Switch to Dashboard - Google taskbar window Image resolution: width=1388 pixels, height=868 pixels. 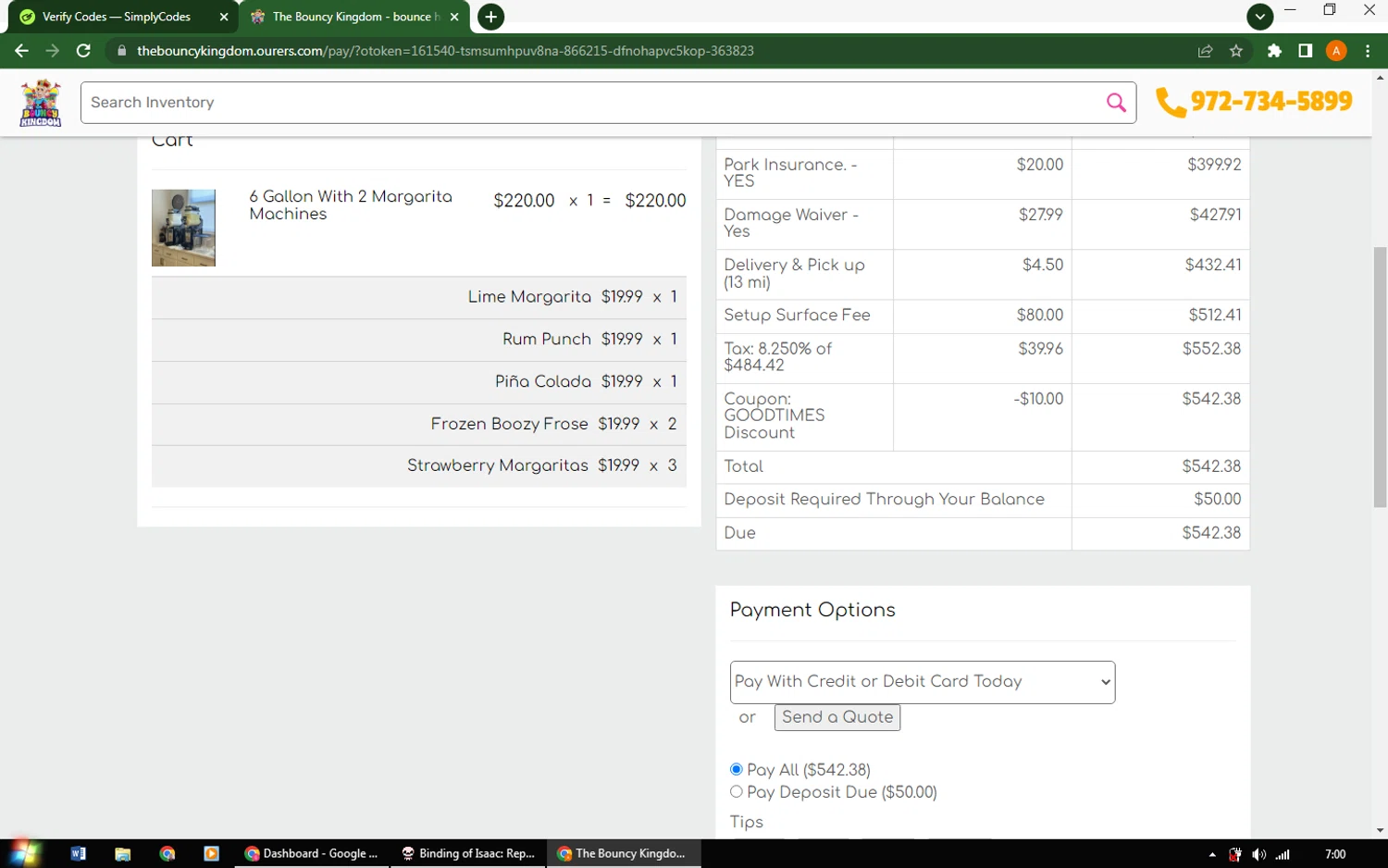click(x=312, y=853)
